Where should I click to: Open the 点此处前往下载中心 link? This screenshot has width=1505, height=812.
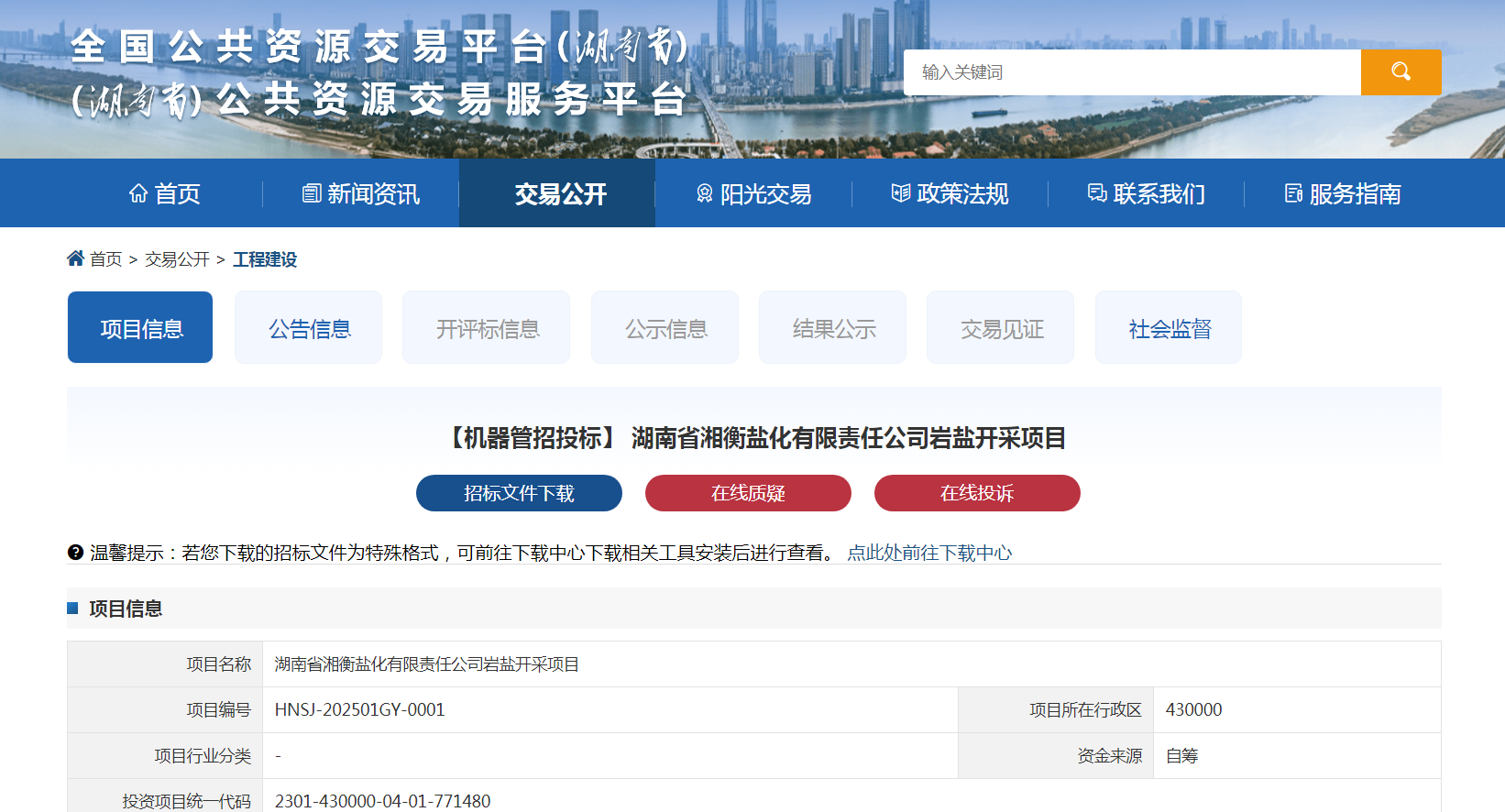tap(929, 553)
